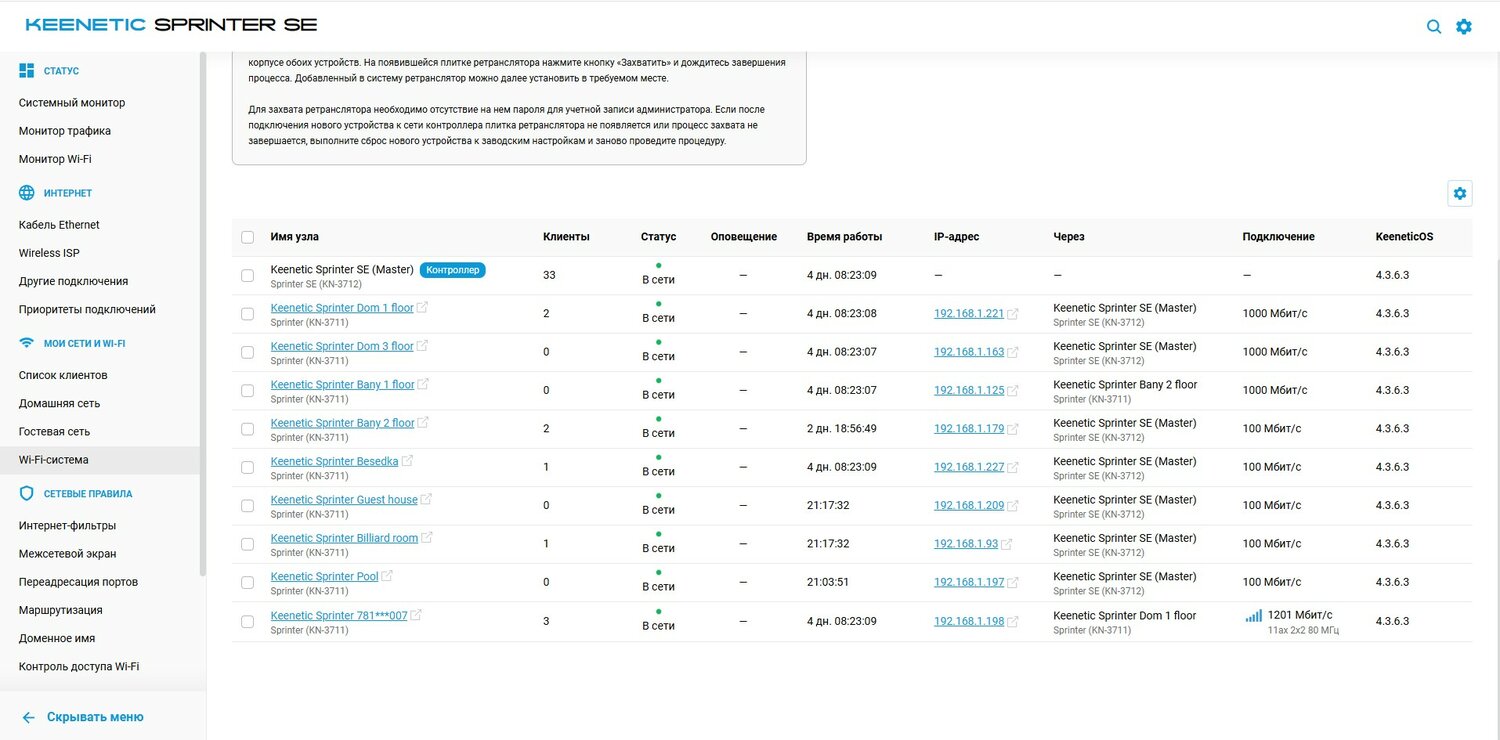Tick the checkbox for Keenetic Sprinter Besedka
The height and width of the screenshot is (740, 1500).
click(x=248, y=467)
